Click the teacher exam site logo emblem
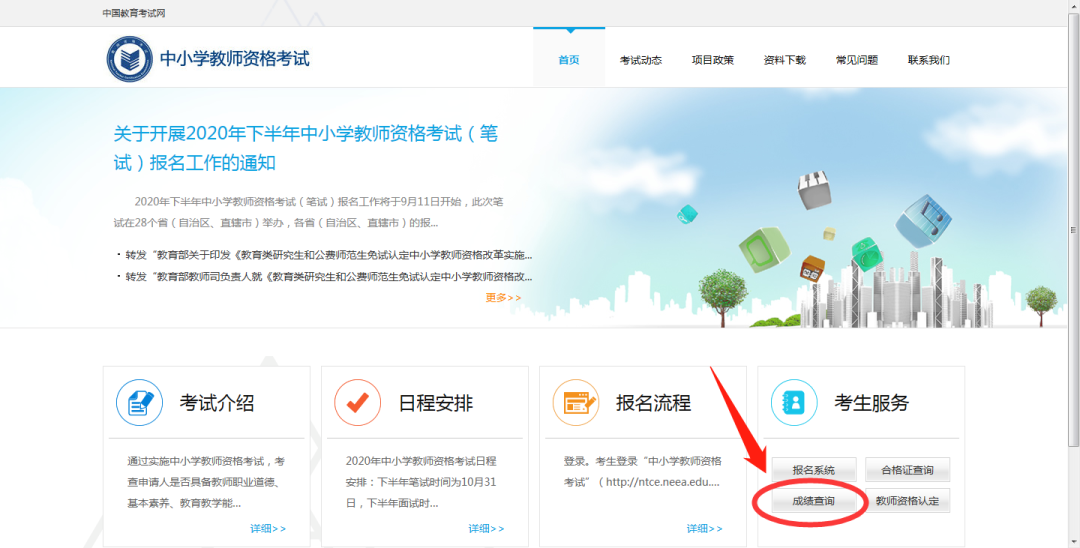1080x548 pixels. click(130, 59)
